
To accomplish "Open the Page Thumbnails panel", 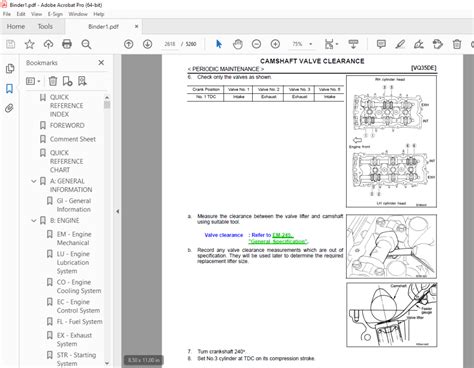I will tap(10, 69).
